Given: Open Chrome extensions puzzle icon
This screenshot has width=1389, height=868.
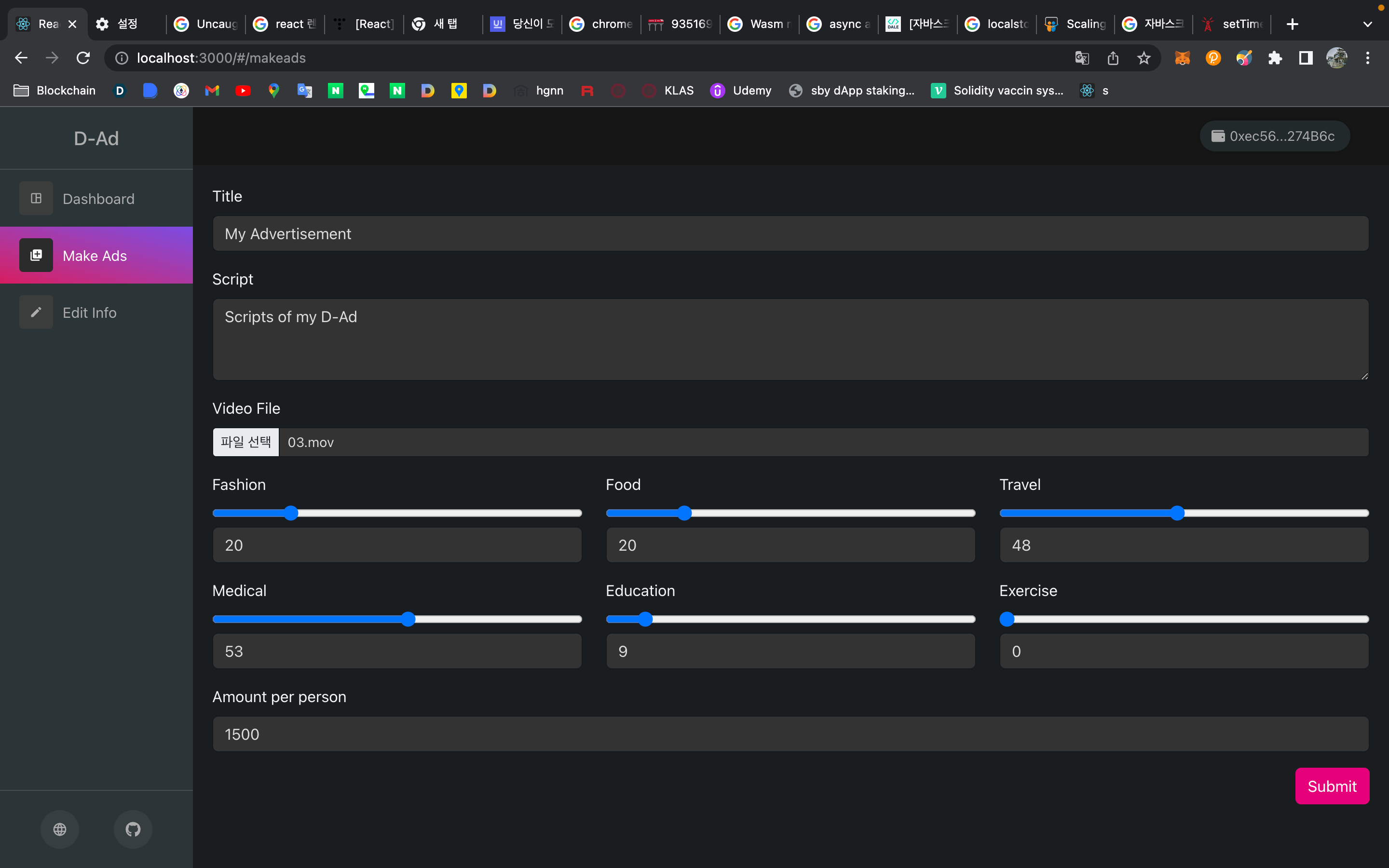Looking at the screenshot, I should pos(1275,58).
